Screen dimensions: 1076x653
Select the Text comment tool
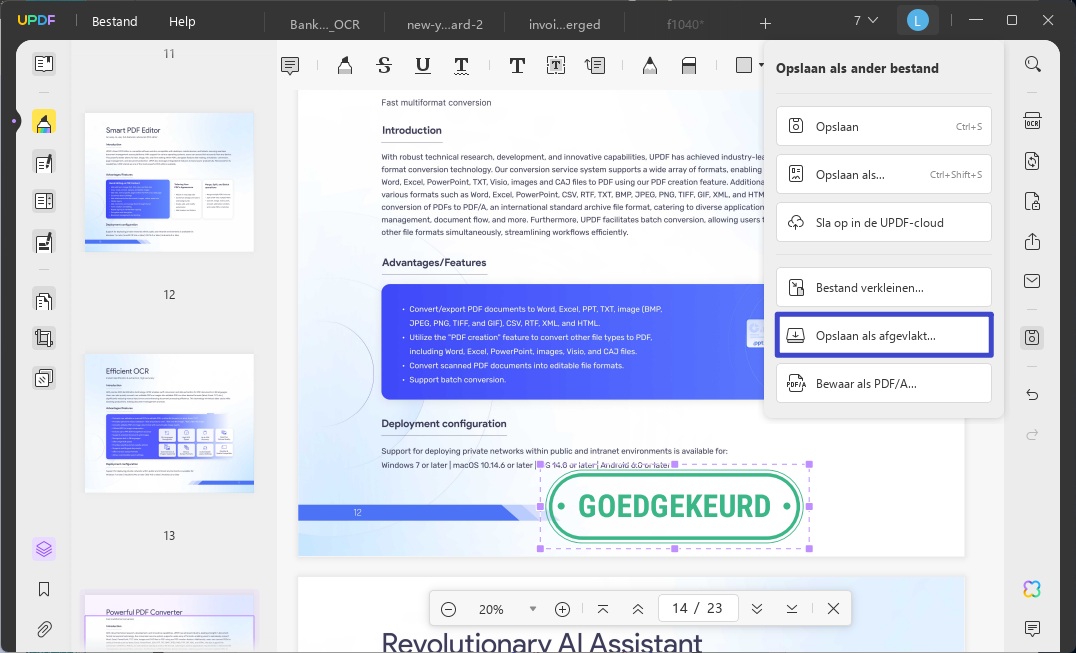tap(517, 66)
